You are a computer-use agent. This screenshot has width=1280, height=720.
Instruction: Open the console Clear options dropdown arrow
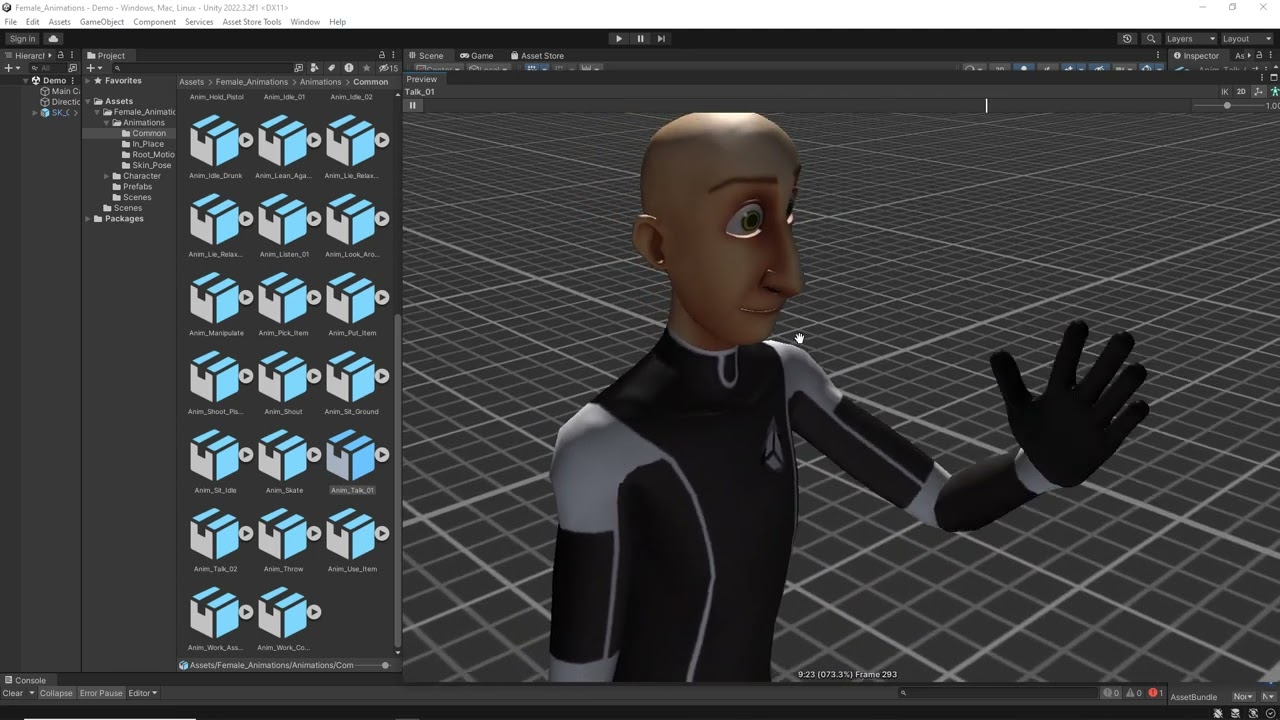(x=31, y=693)
